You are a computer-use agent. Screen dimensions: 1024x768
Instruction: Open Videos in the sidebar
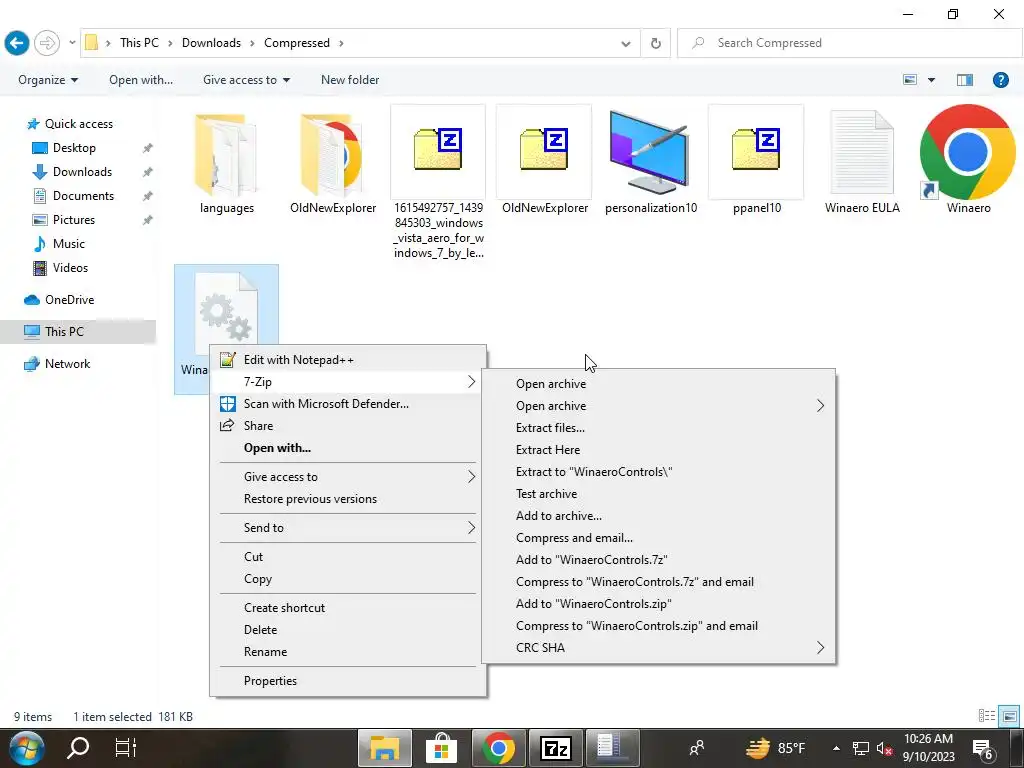click(60, 268)
